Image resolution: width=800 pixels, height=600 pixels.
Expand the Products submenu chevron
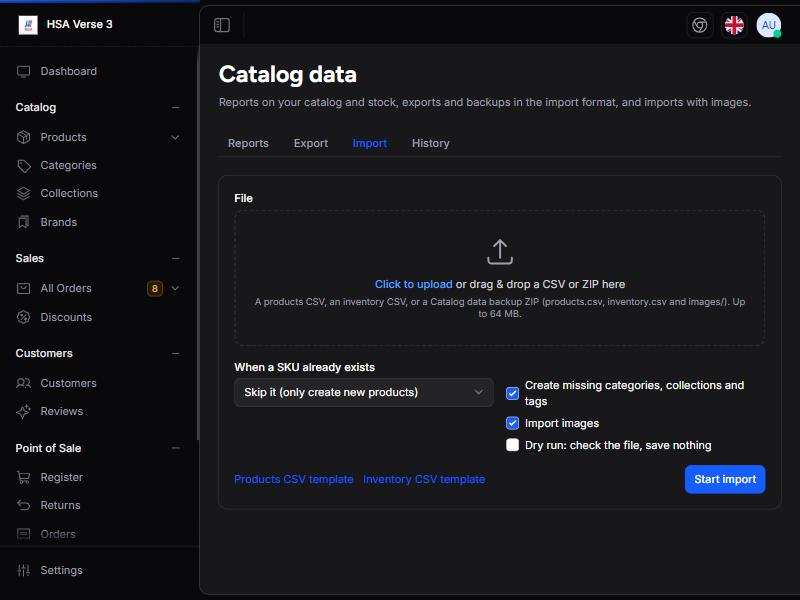pyautogui.click(x=175, y=137)
